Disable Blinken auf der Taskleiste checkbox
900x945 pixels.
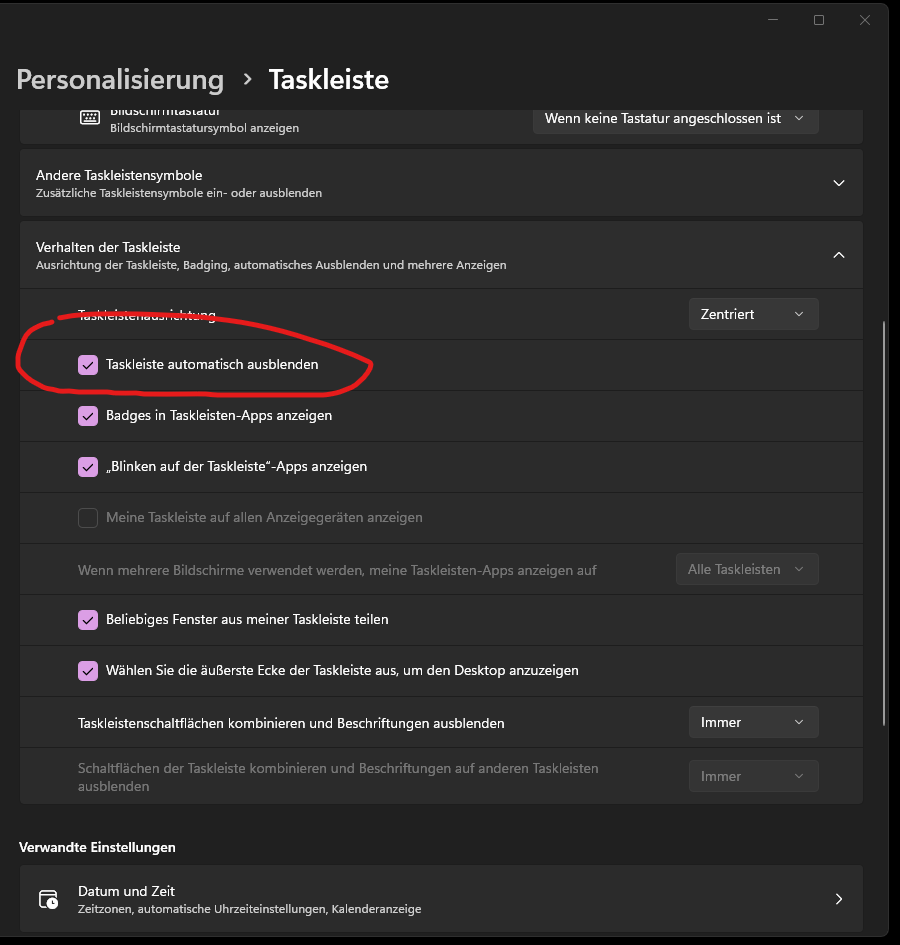click(x=88, y=466)
